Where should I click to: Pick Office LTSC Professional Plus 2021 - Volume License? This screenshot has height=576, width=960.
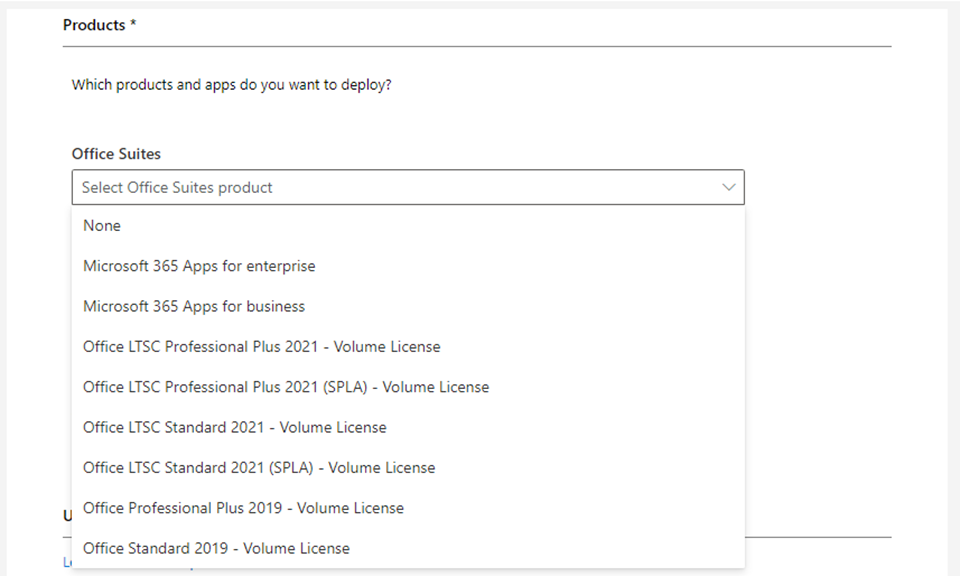click(408, 347)
